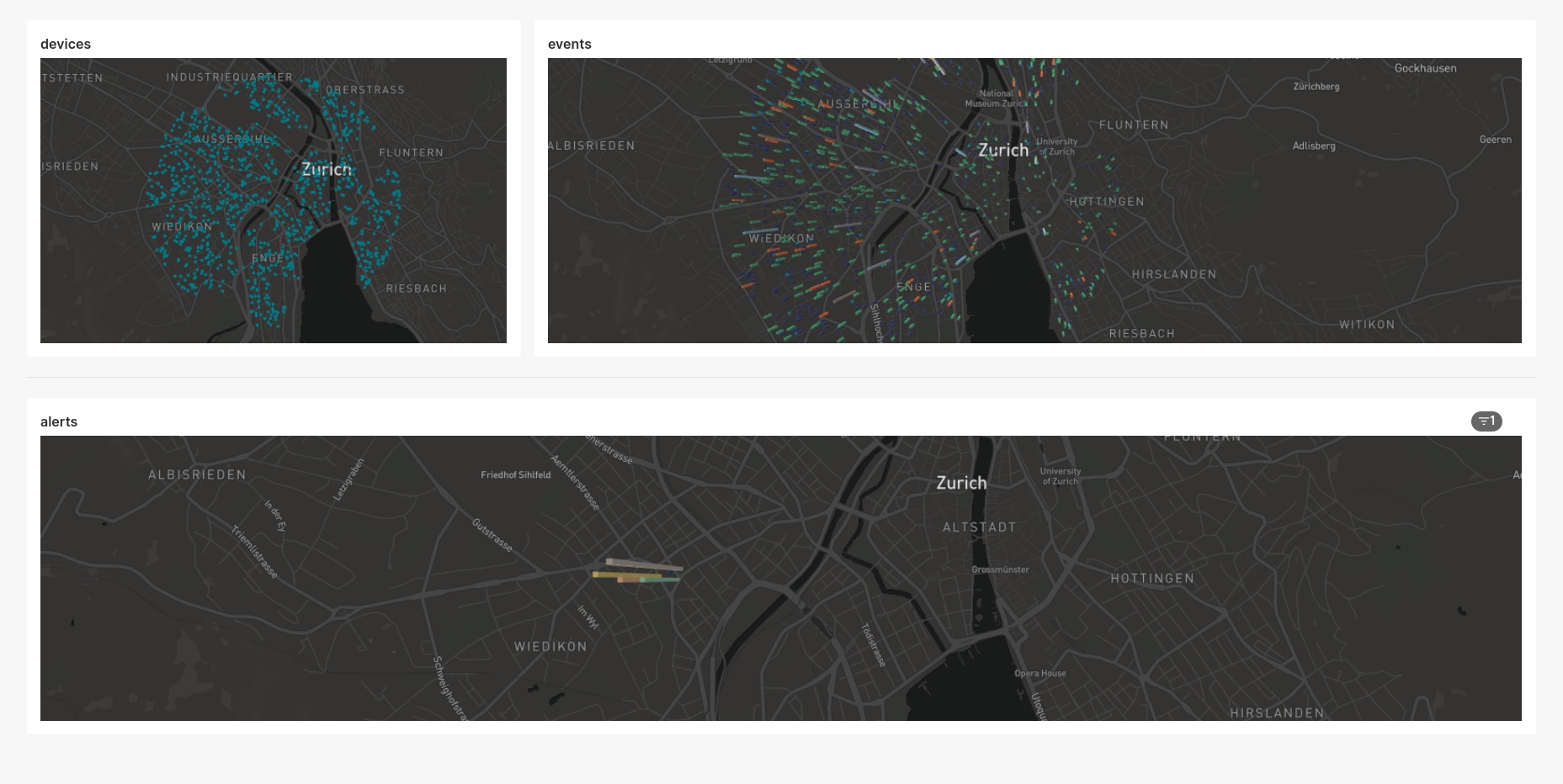Screen dimensions: 1563x784
Task: Open the alerts panel header
Action: (x=59, y=421)
